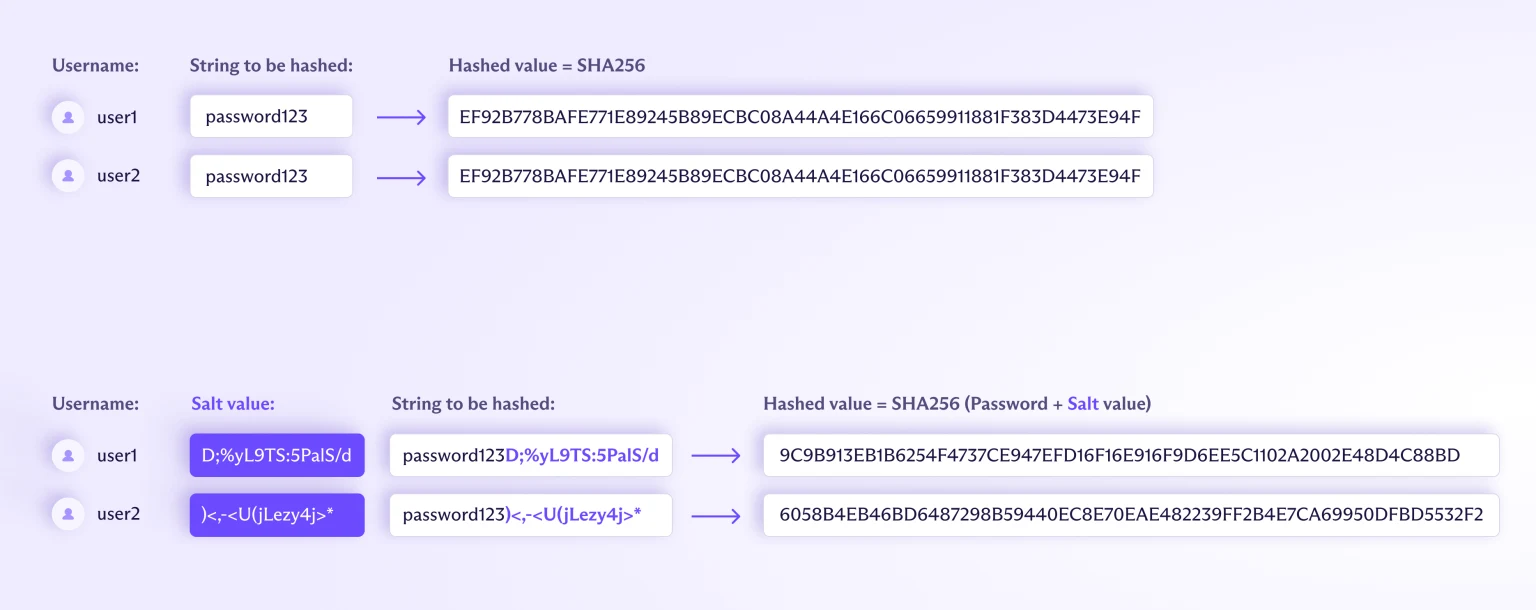Image resolution: width=1536 pixels, height=610 pixels.
Task: Select the 6058B4EB salted hash output
Action: coord(1131,515)
